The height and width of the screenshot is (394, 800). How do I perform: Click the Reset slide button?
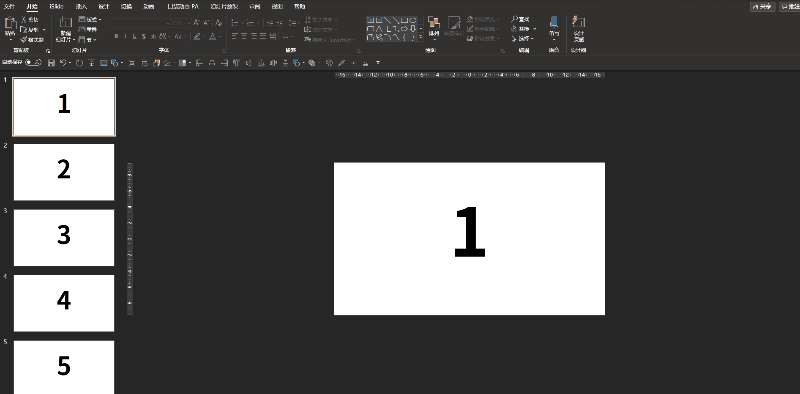click(88, 30)
